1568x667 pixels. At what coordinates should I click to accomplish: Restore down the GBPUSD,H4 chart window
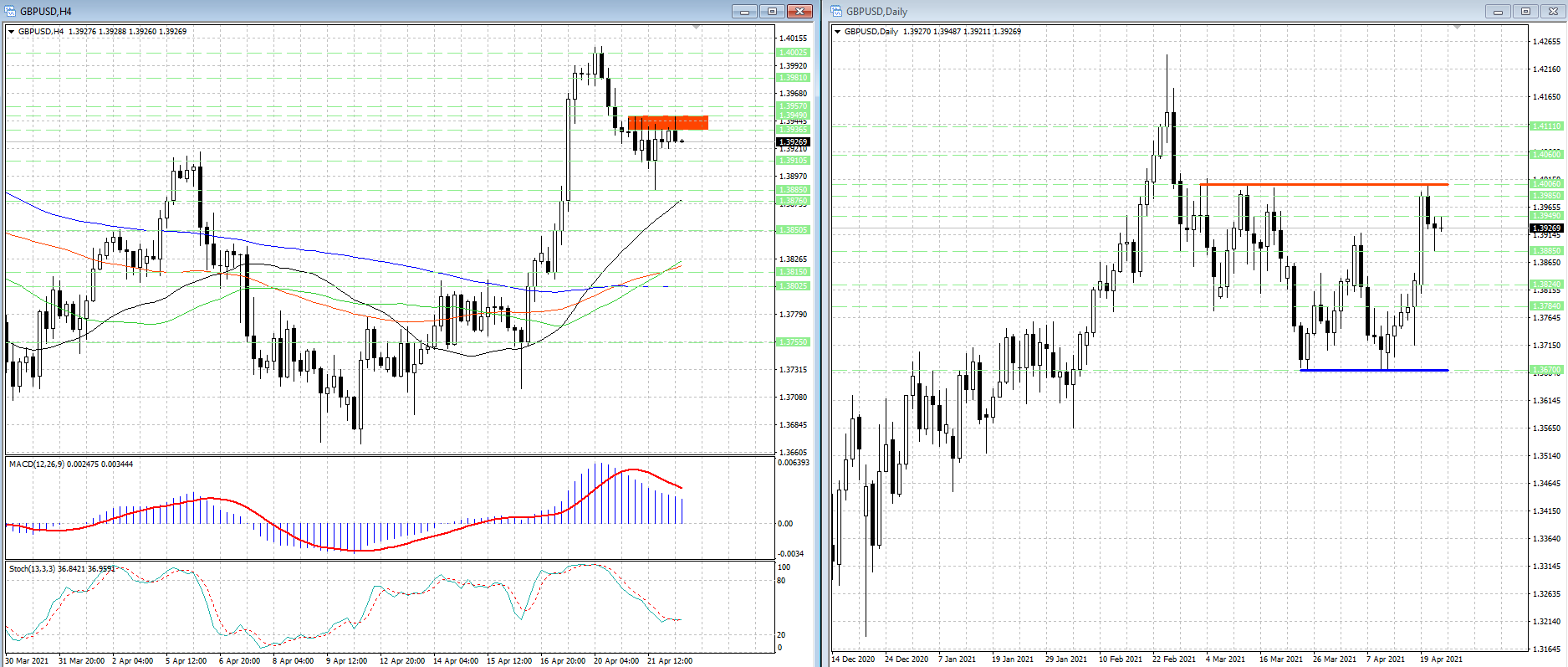point(772,11)
